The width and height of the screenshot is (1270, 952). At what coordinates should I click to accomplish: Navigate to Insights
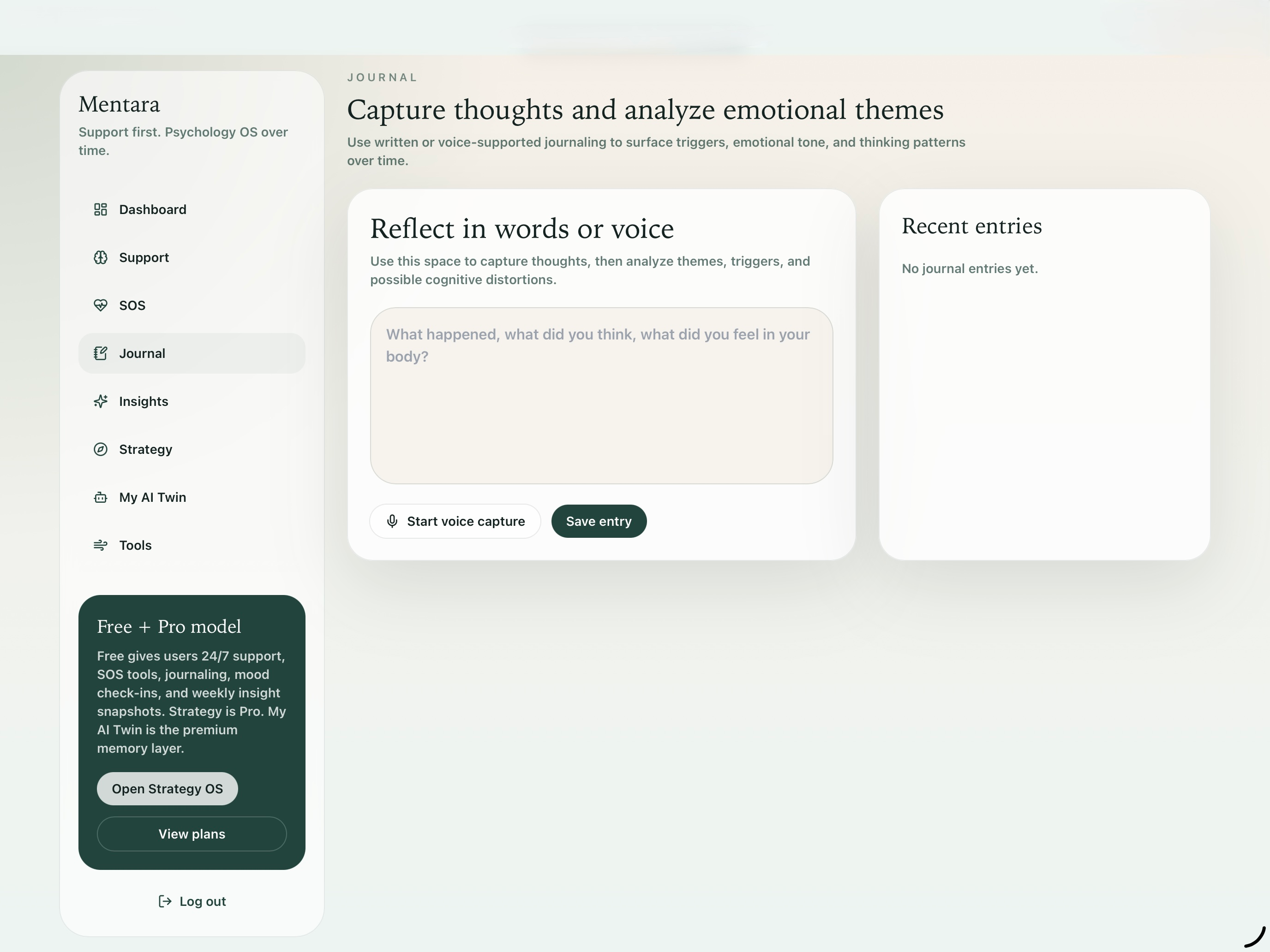click(192, 401)
